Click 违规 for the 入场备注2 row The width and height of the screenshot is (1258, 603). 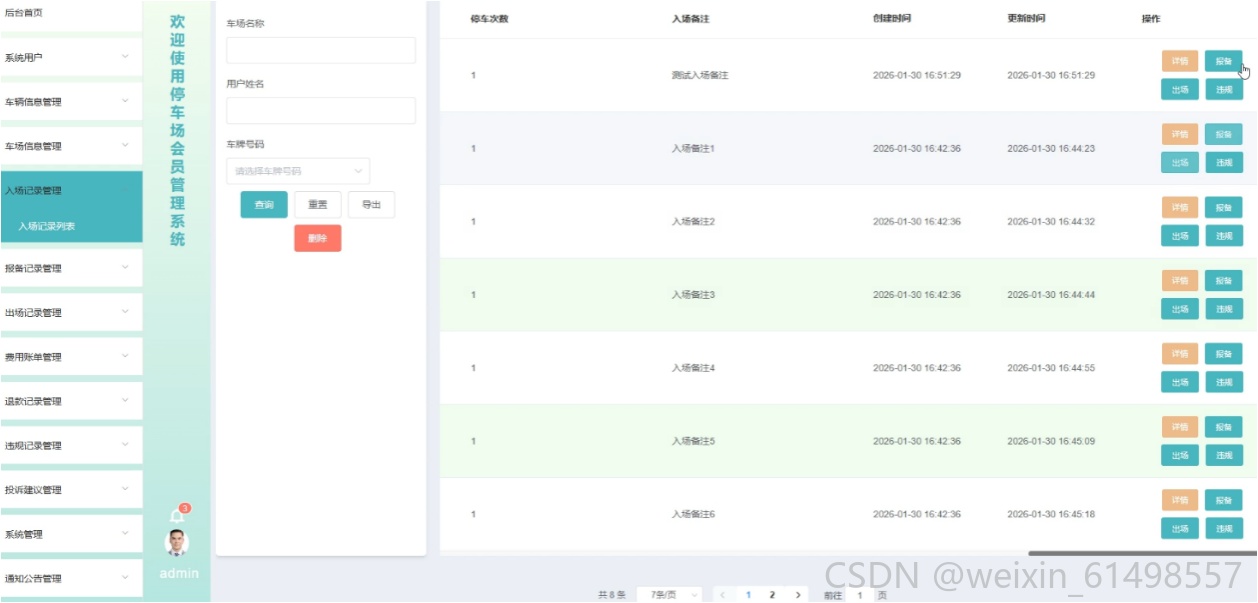coord(1224,236)
